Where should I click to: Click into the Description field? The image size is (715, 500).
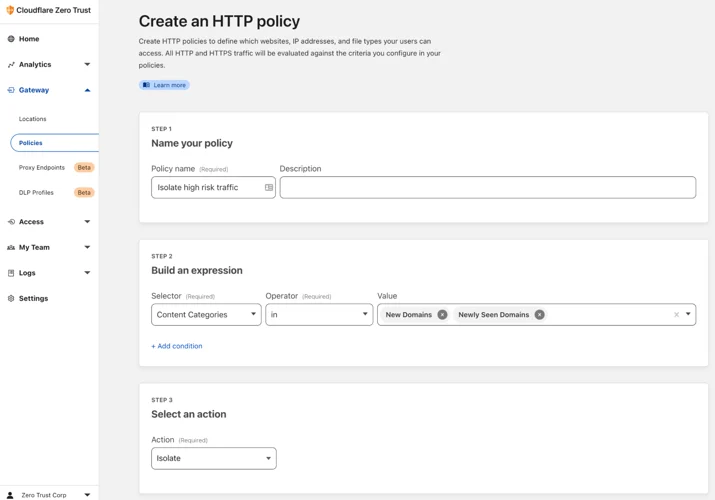(x=488, y=187)
